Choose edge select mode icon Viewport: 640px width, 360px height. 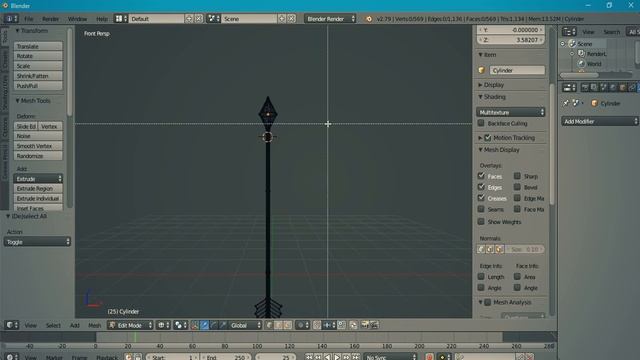point(279,325)
